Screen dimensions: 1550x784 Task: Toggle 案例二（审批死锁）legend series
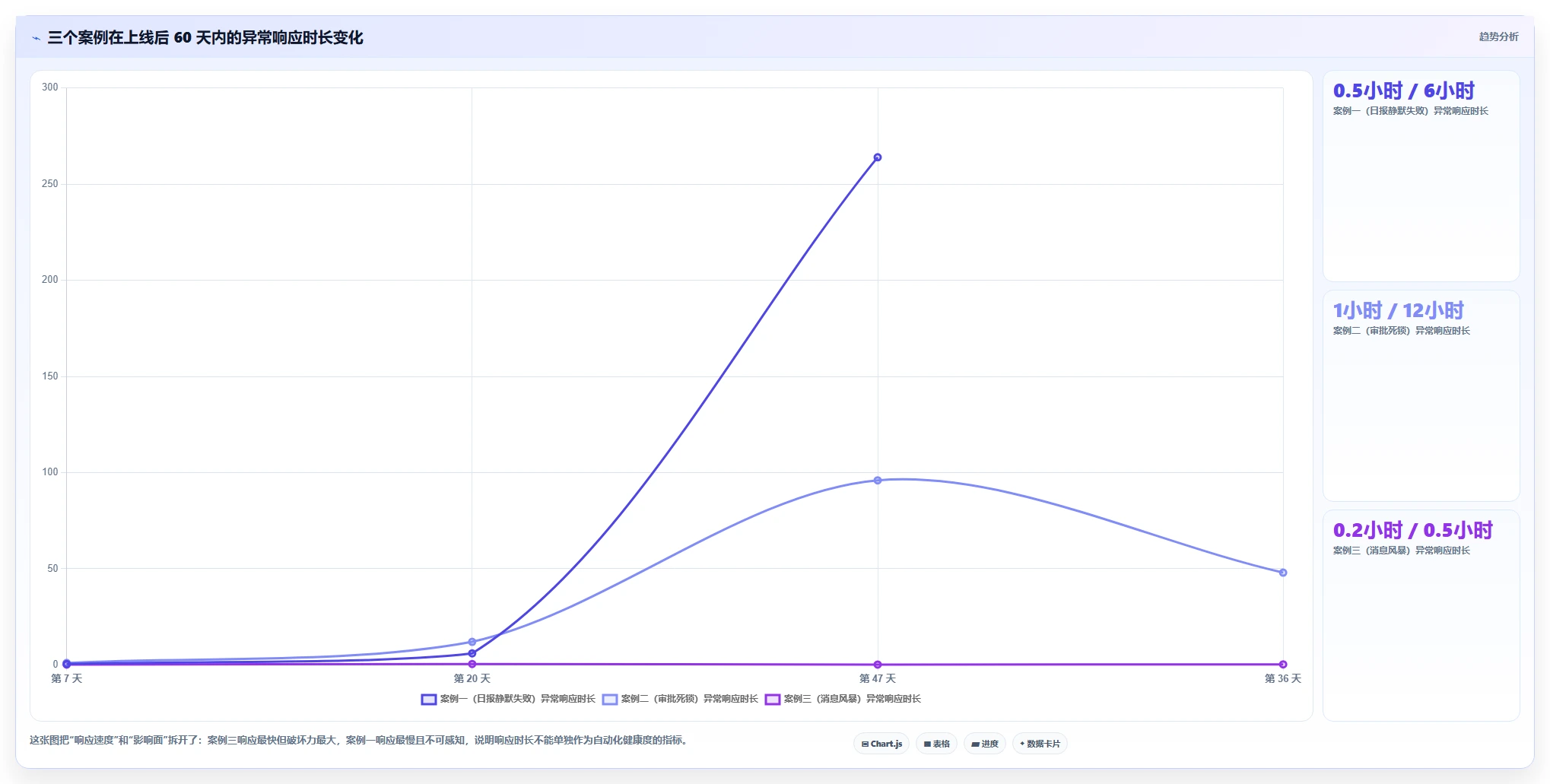pyautogui.click(x=680, y=699)
